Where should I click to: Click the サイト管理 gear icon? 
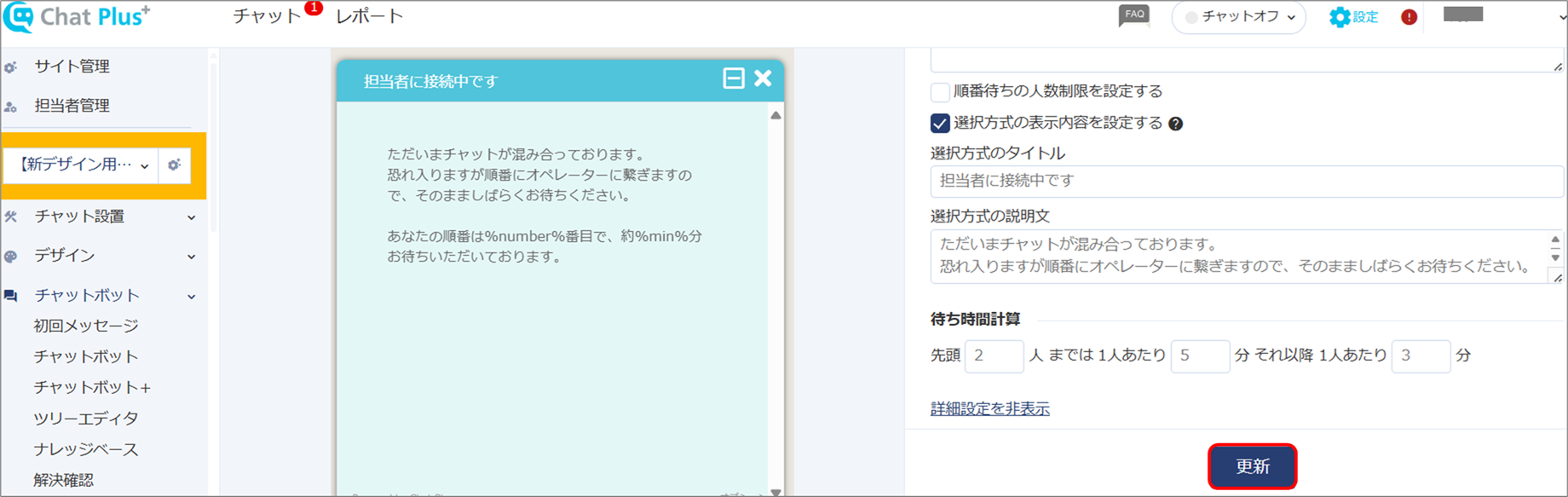(10, 66)
